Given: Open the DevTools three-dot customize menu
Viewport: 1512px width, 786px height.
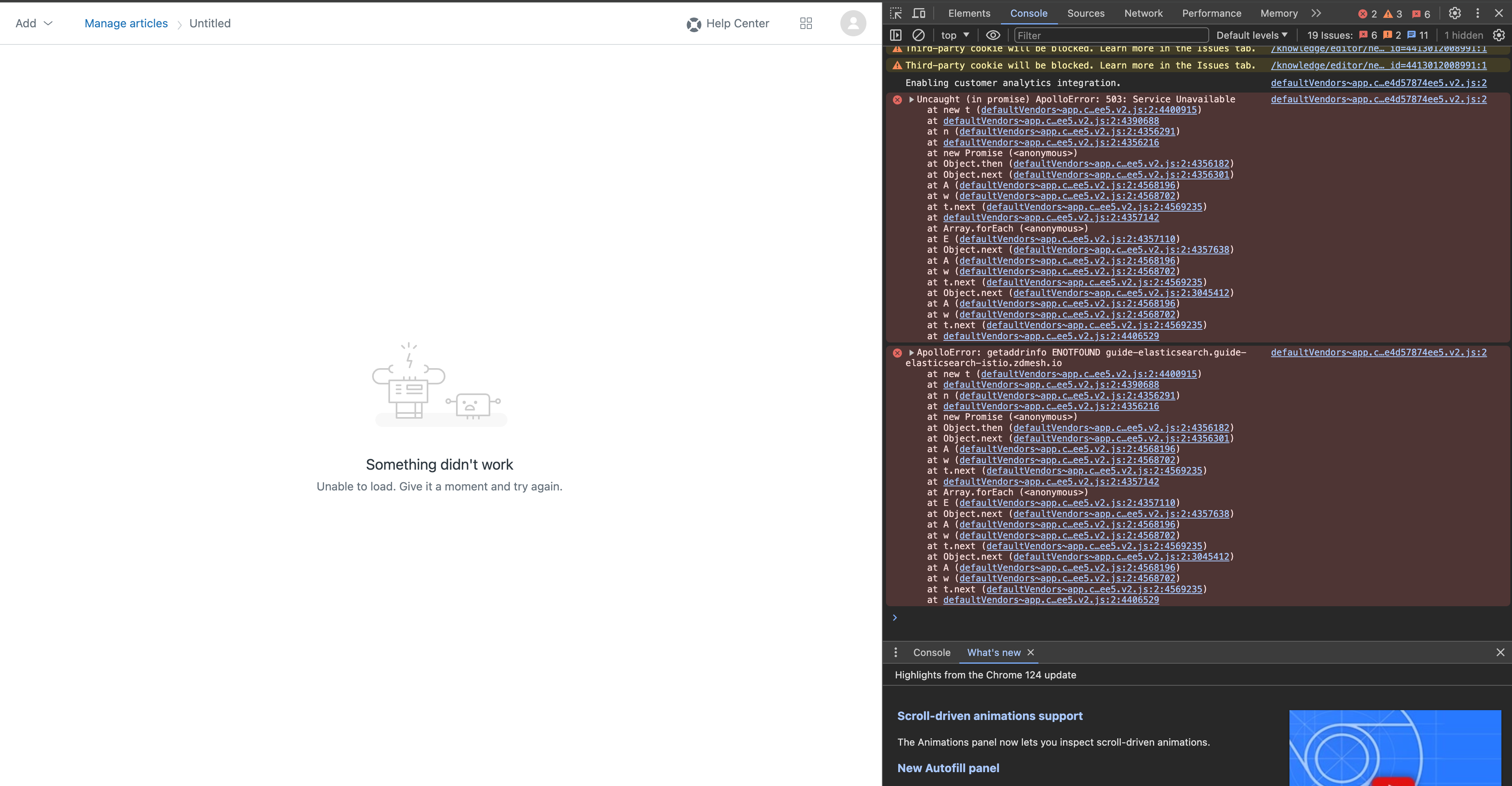Looking at the screenshot, I should point(1478,13).
